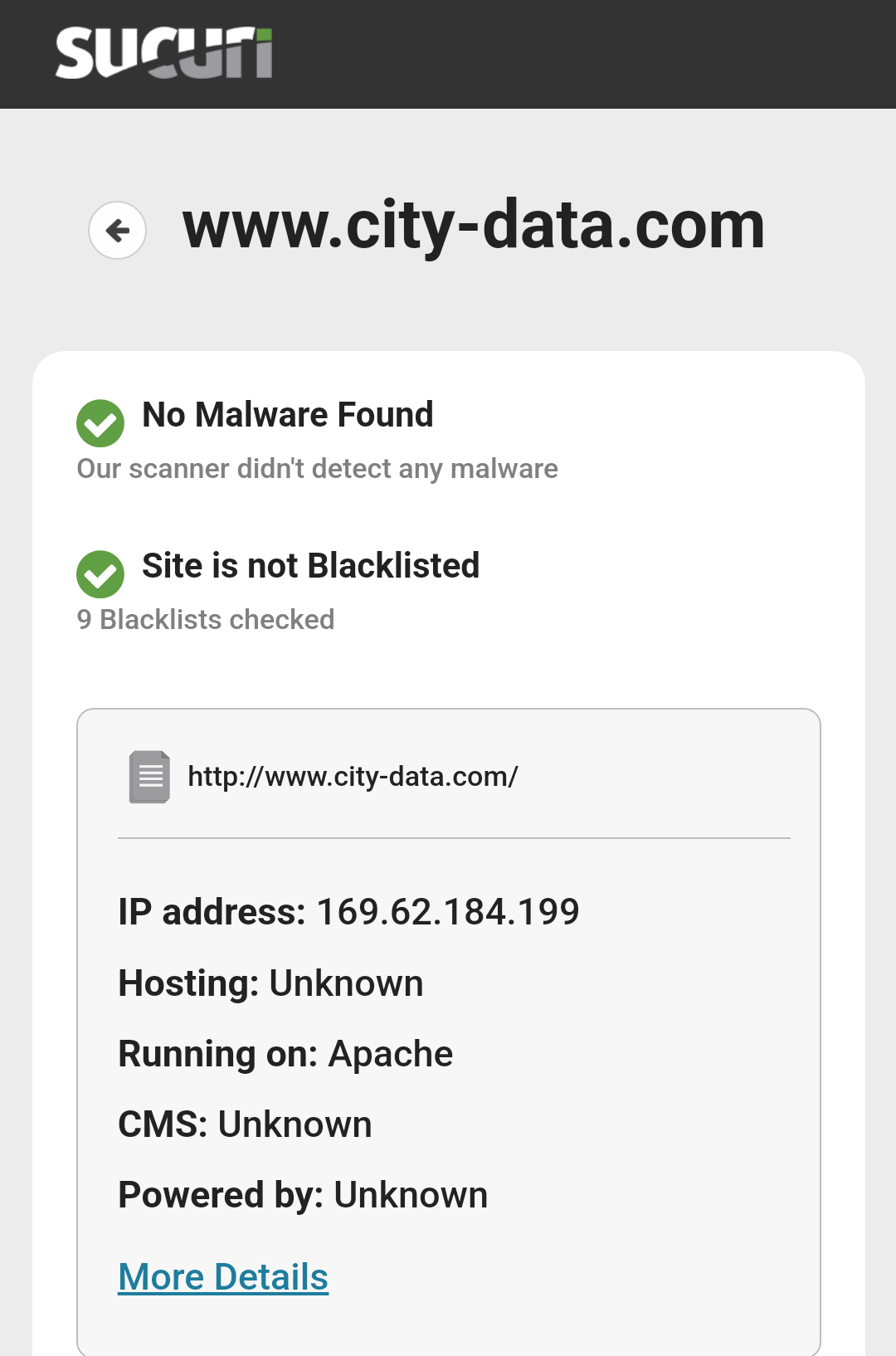896x1356 pixels.
Task: Click the No Malware Found checkmark icon
Action: (x=100, y=423)
